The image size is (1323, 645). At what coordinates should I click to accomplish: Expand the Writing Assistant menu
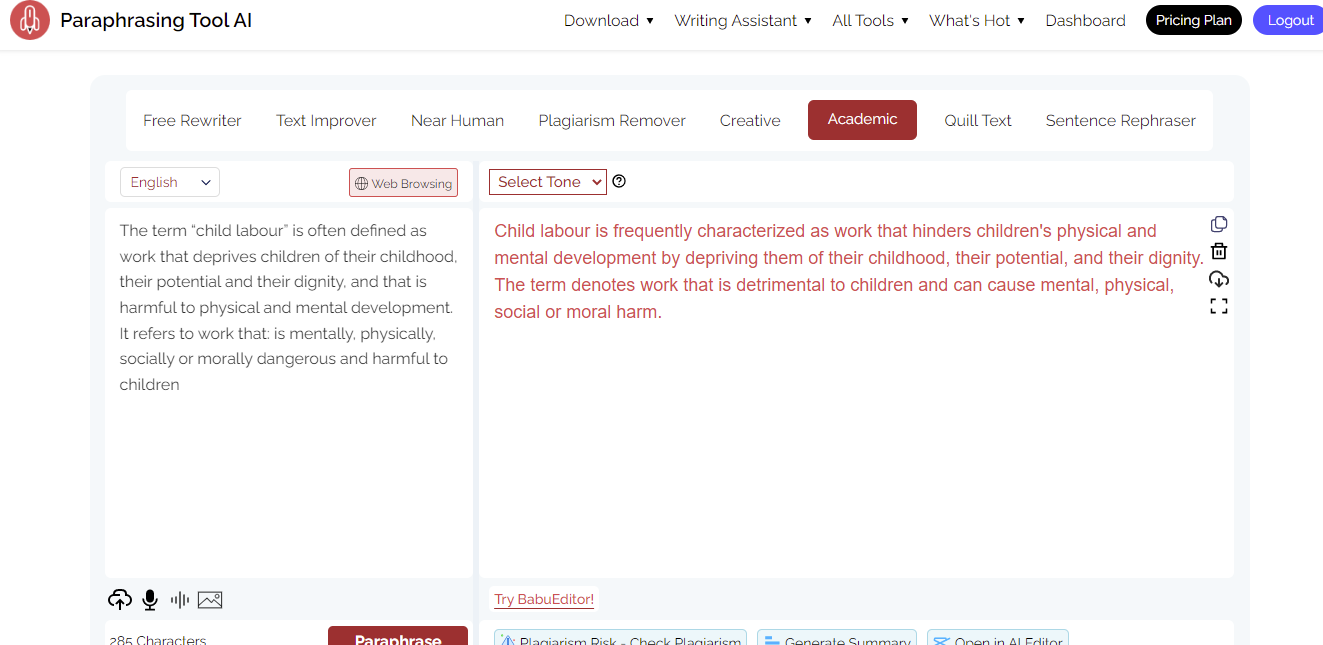743,21
